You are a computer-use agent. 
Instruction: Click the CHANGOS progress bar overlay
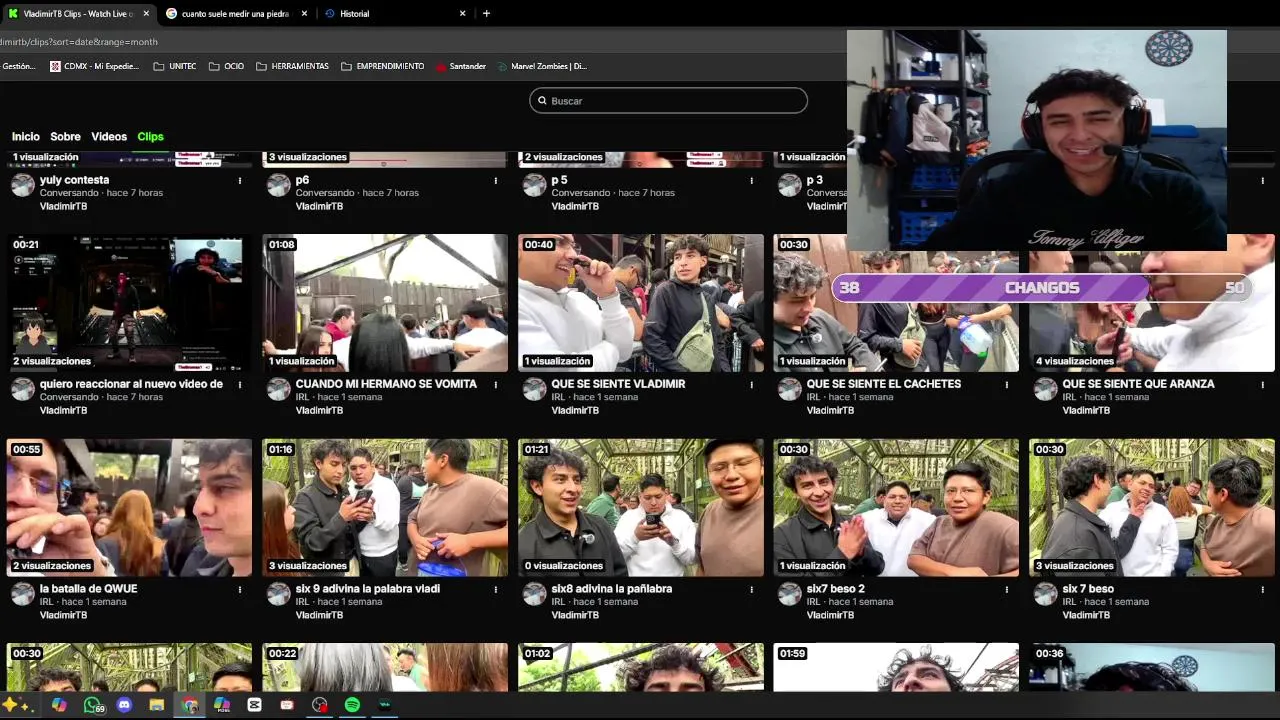1042,288
